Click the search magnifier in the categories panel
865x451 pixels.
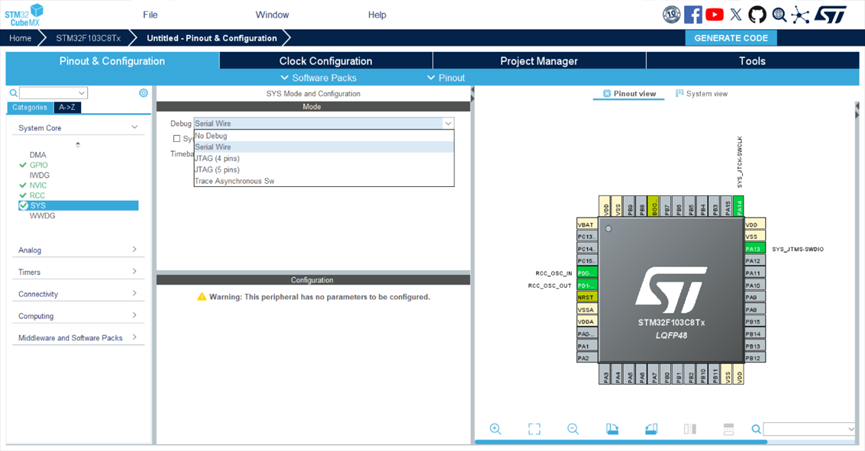[13, 93]
